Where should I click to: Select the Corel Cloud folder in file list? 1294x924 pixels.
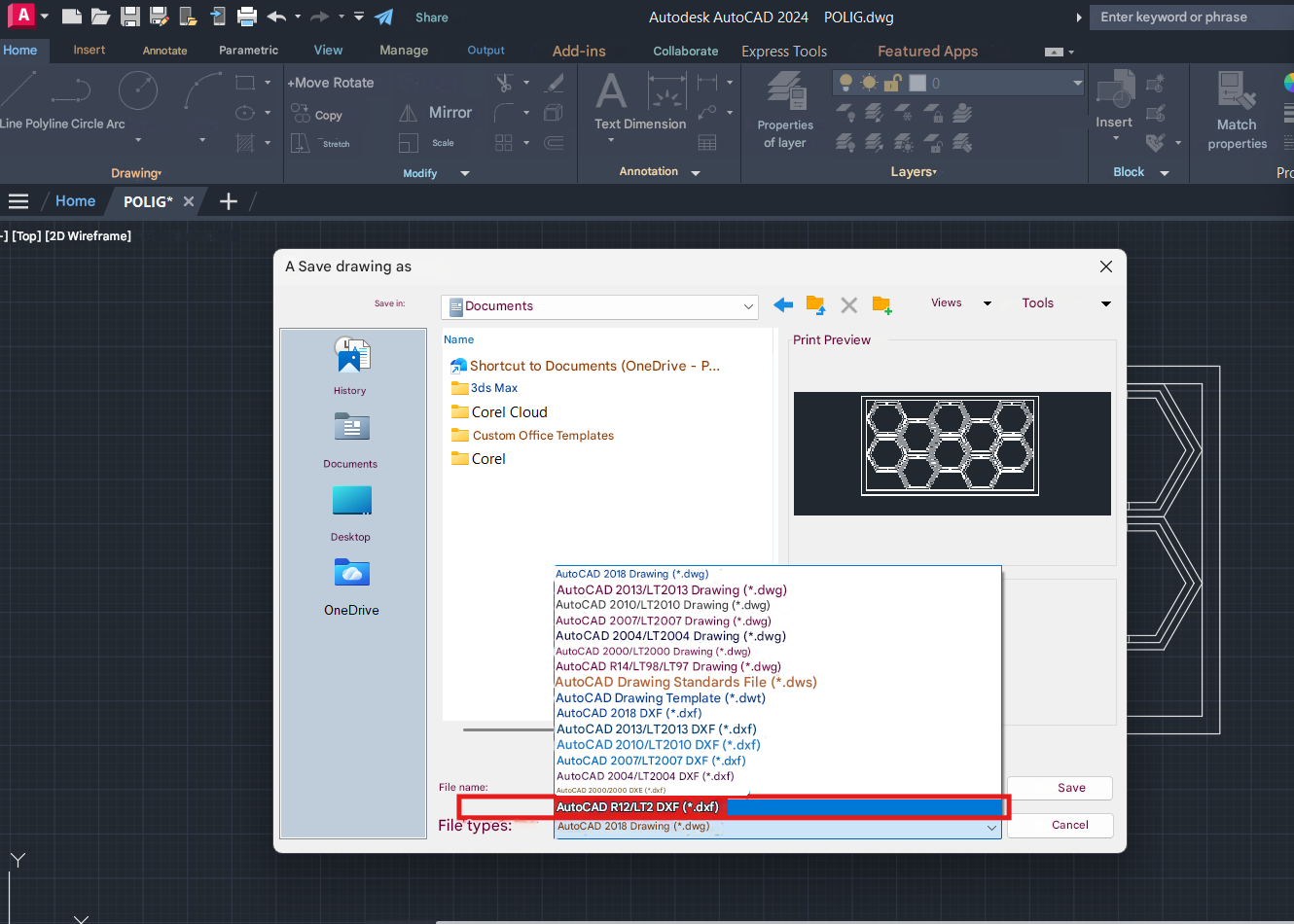(x=499, y=412)
